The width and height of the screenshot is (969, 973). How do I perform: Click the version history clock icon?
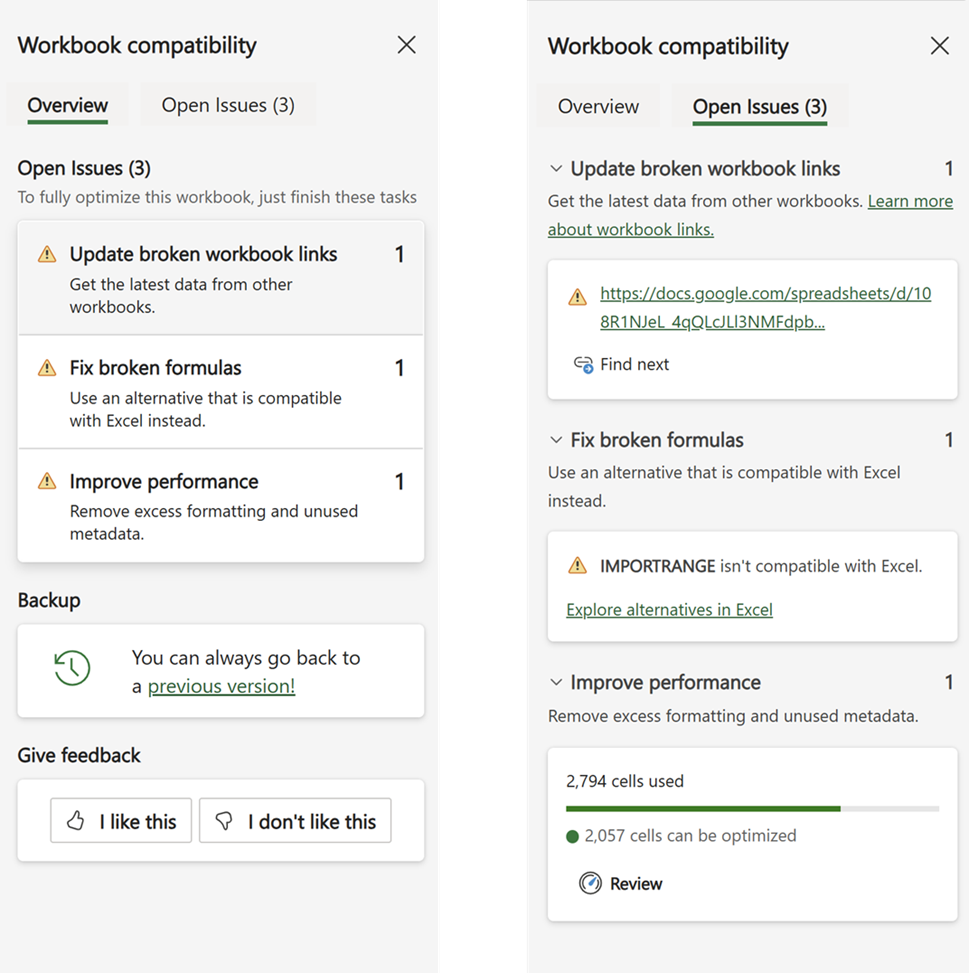coord(72,668)
